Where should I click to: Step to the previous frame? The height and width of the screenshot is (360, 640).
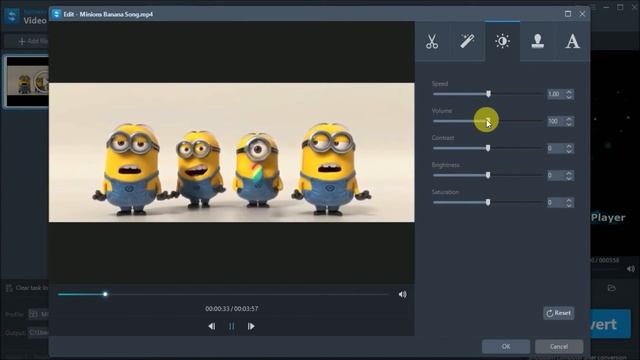[211, 326]
